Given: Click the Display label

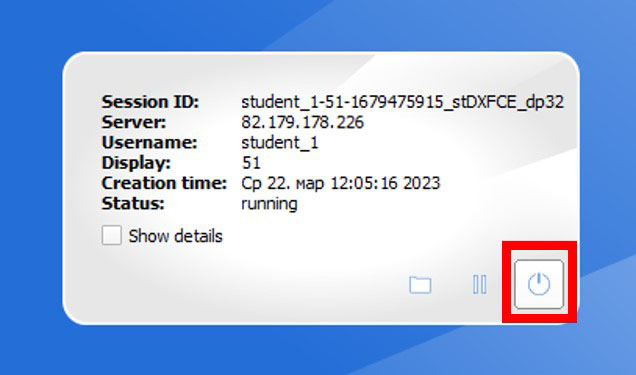Looking at the screenshot, I should pos(136,163).
